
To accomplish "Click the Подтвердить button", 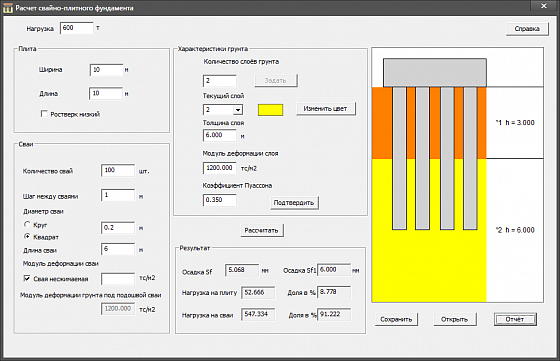I will click(x=294, y=203).
